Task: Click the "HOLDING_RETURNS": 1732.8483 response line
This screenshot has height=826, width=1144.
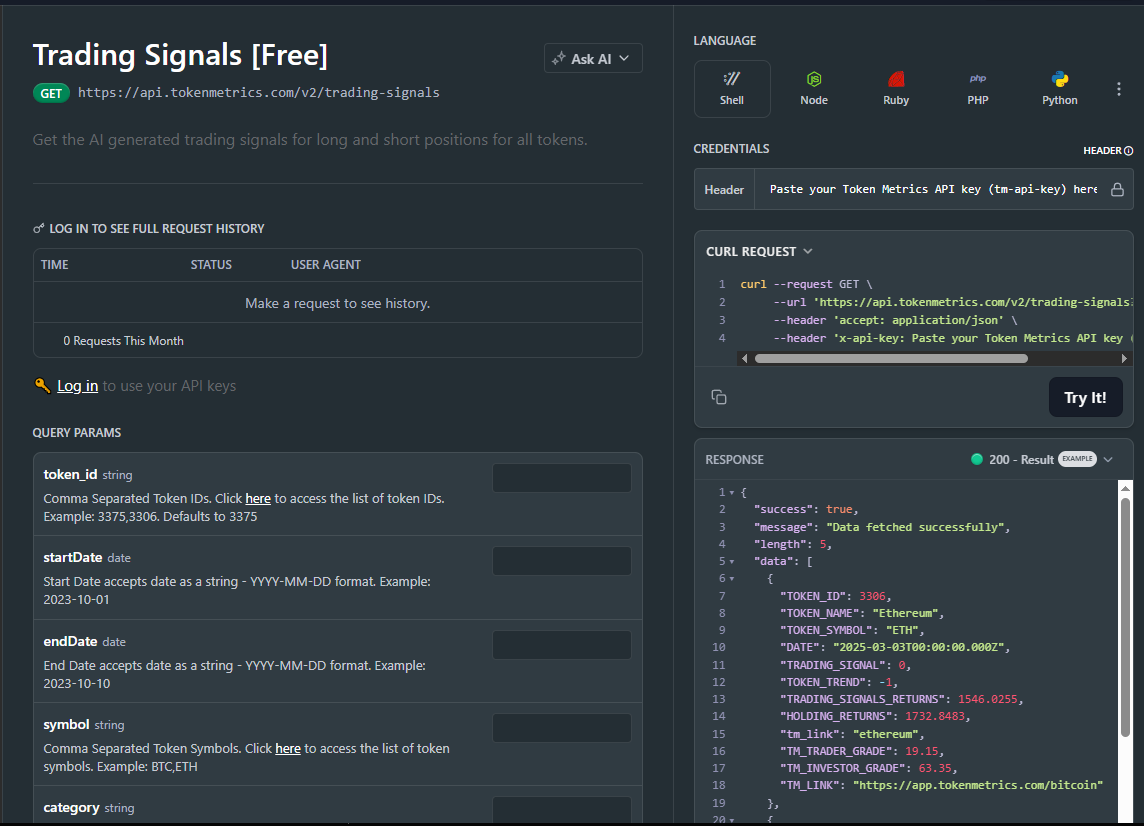Action: [x=875, y=717]
